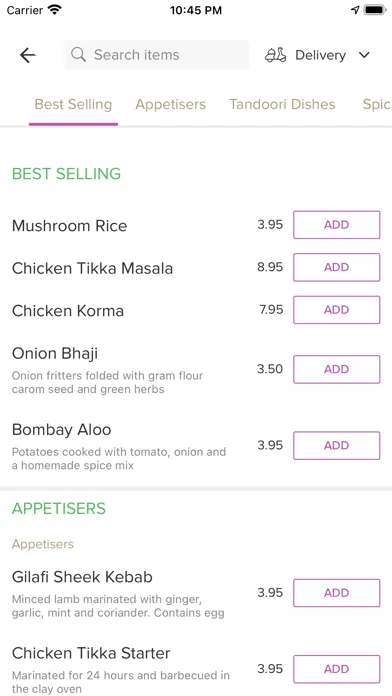The width and height of the screenshot is (392, 696).
Task: Tap the back arrow icon
Action: click(28, 55)
